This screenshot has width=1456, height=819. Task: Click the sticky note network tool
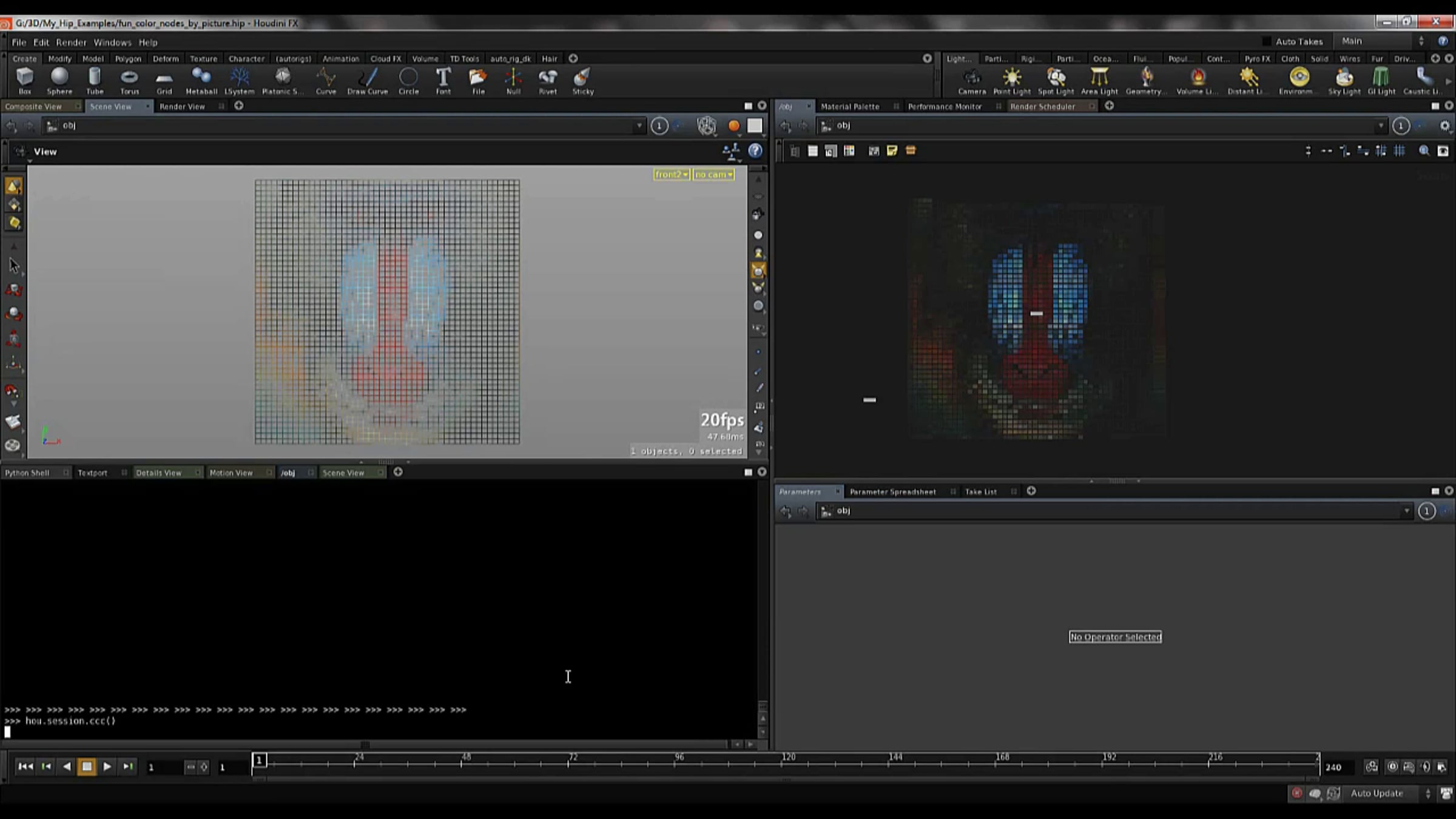892,151
